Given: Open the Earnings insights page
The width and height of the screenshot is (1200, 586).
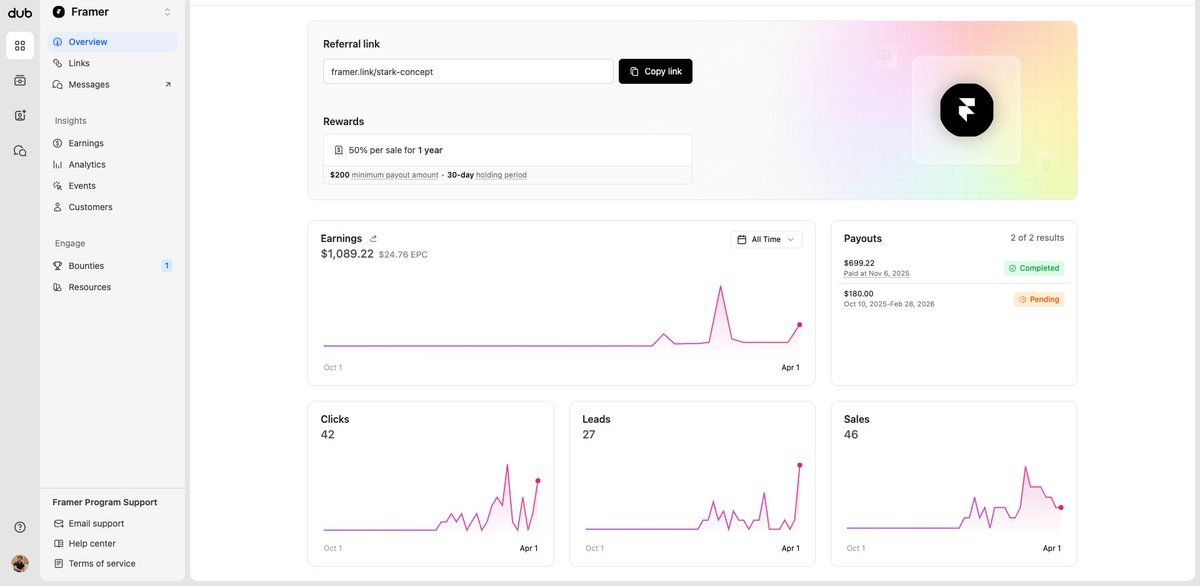Looking at the screenshot, I should pyautogui.click(x=112, y=143).
